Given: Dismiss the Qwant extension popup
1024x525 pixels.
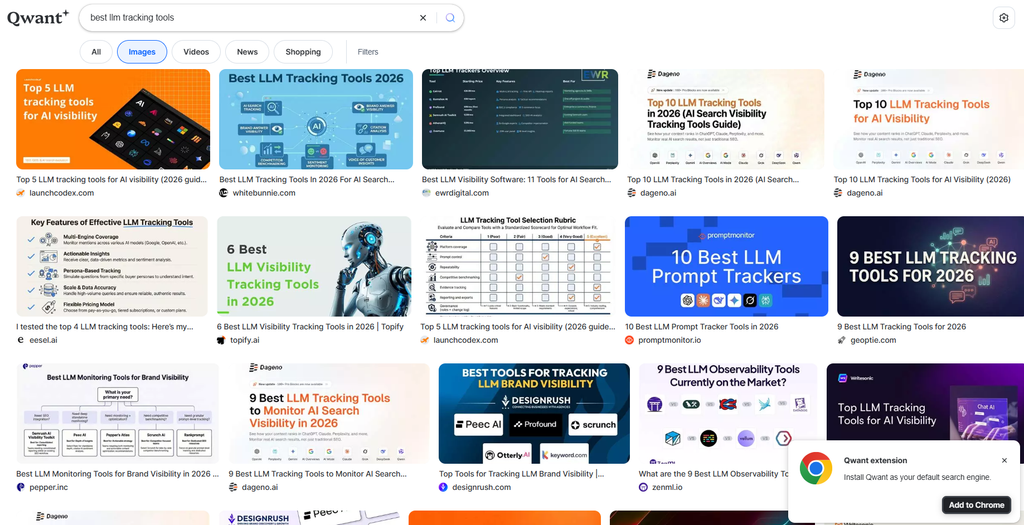Looking at the screenshot, I should coord(1004,460).
